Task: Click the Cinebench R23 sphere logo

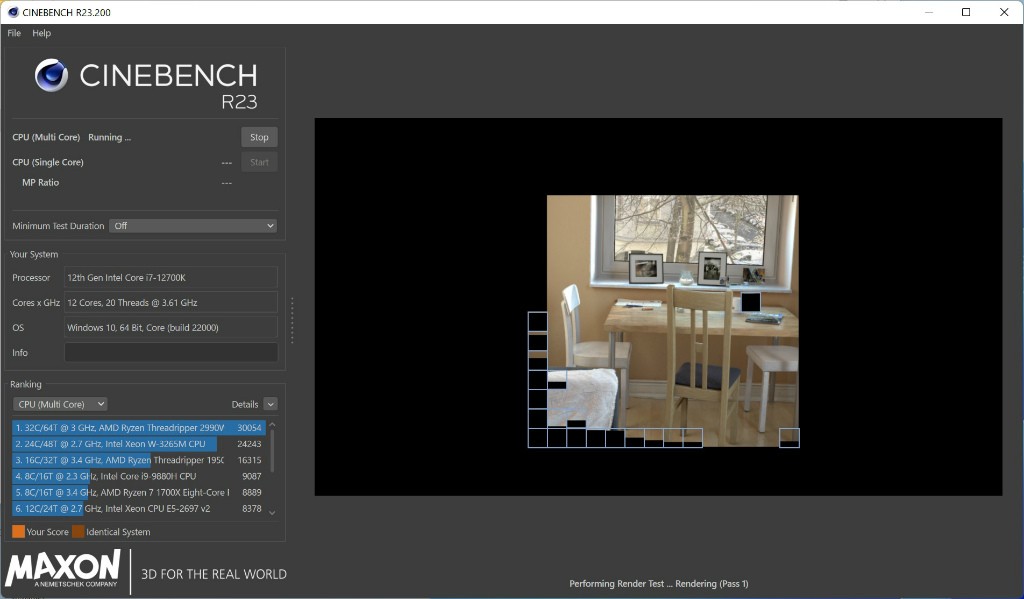Action: point(51,76)
